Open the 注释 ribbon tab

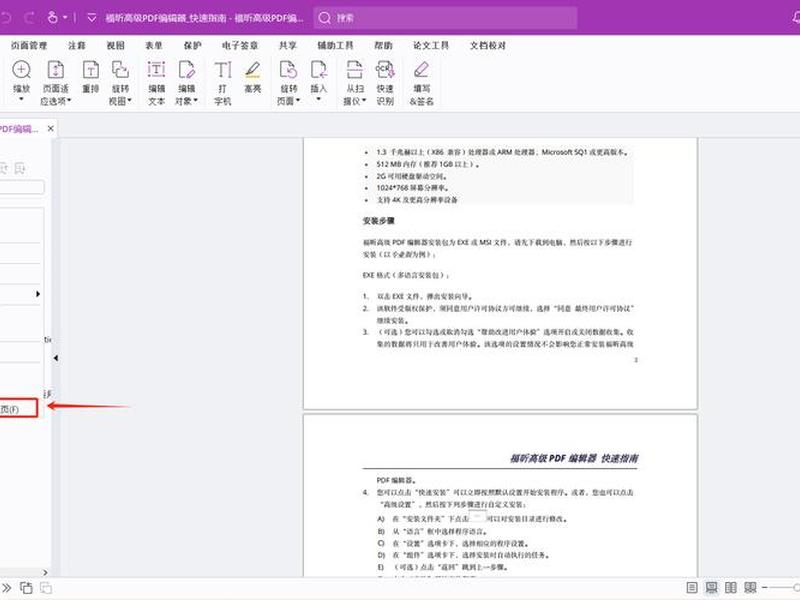(x=77, y=45)
